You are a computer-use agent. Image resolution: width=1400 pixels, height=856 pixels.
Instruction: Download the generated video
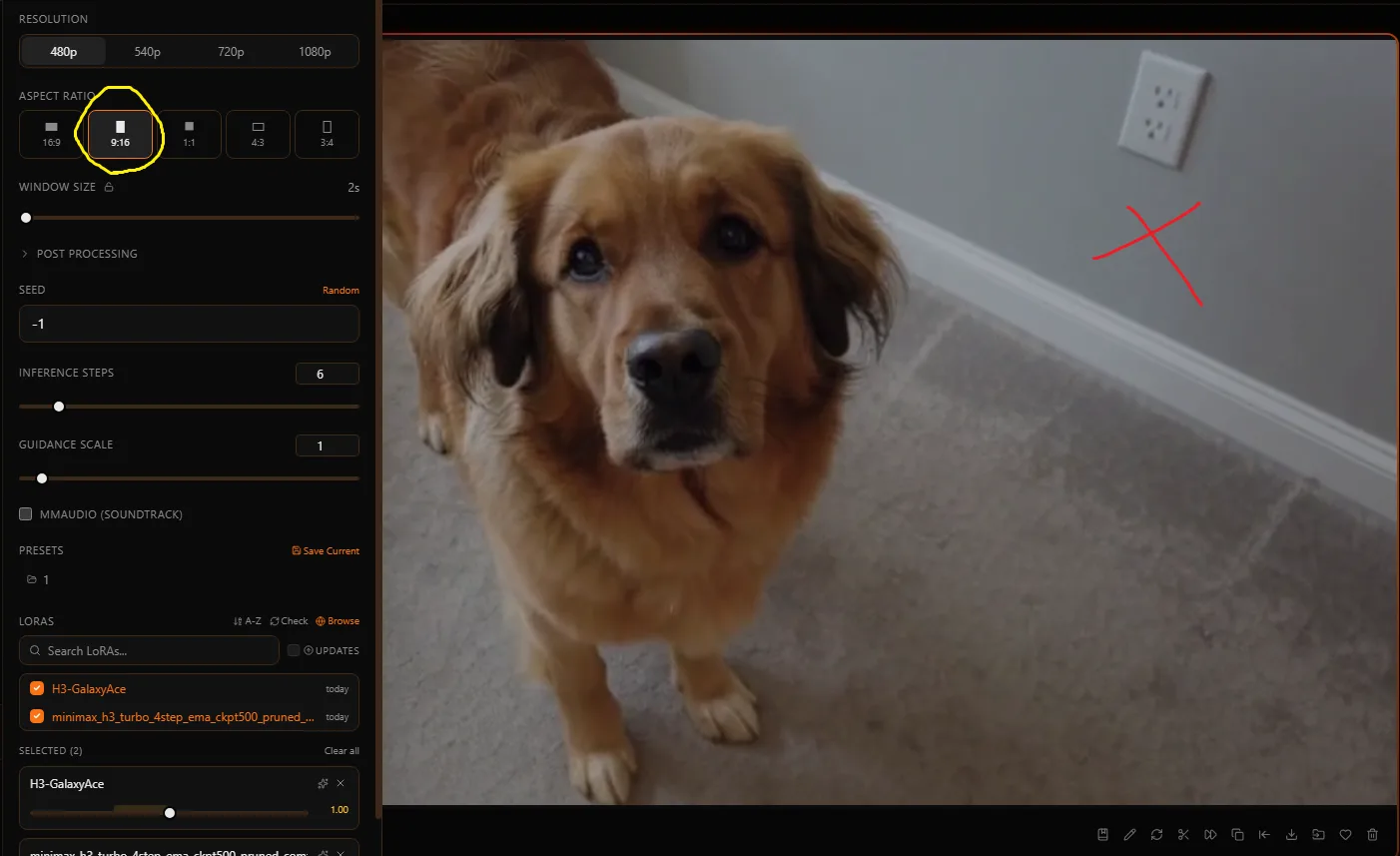(1291, 834)
